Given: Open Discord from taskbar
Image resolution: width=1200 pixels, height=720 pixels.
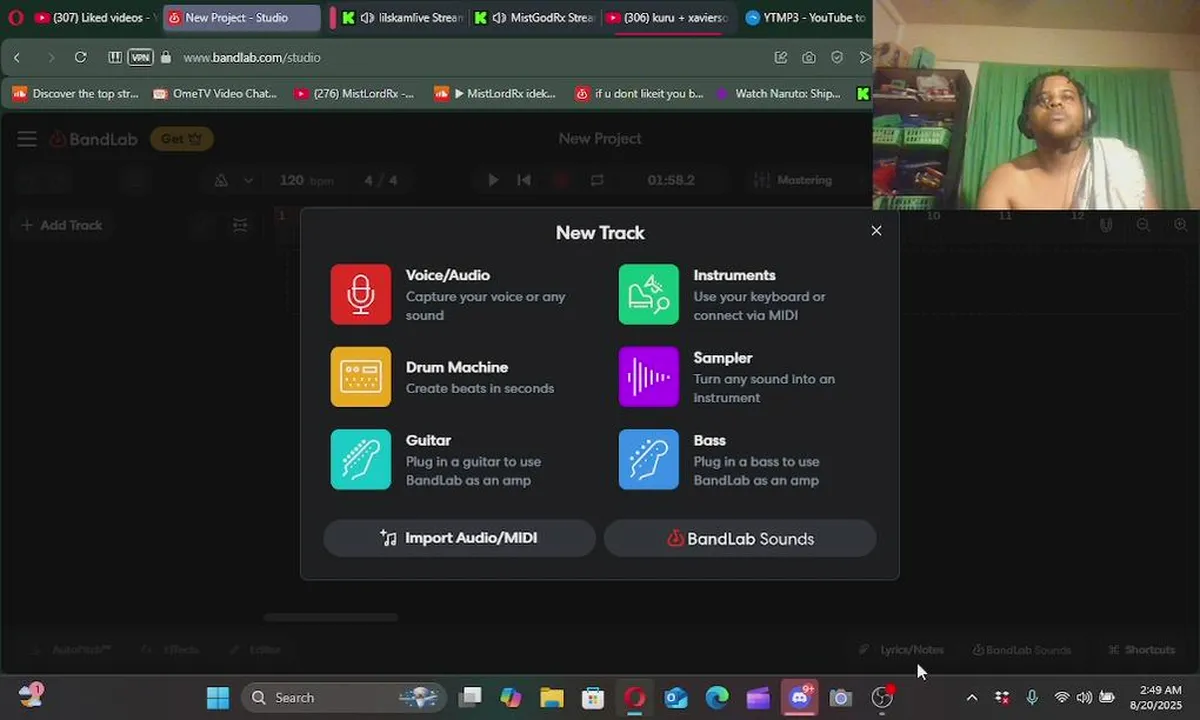Looking at the screenshot, I should [x=799, y=697].
